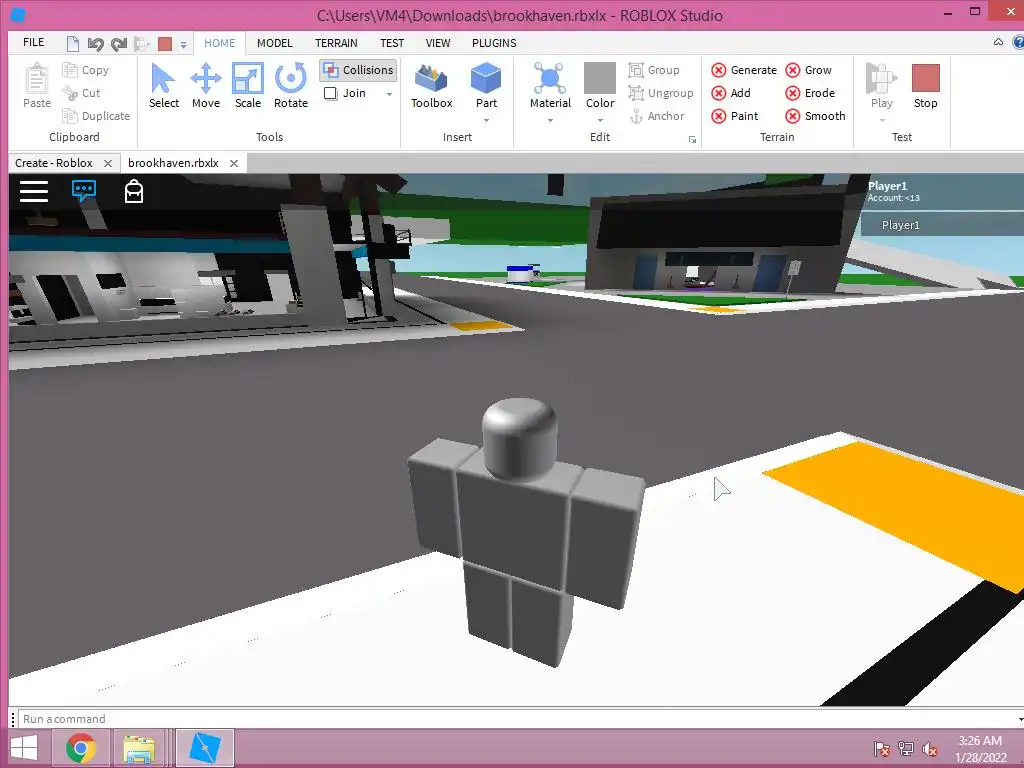1024x768 pixels.
Task: Switch to the TEST tab
Action: point(392,43)
